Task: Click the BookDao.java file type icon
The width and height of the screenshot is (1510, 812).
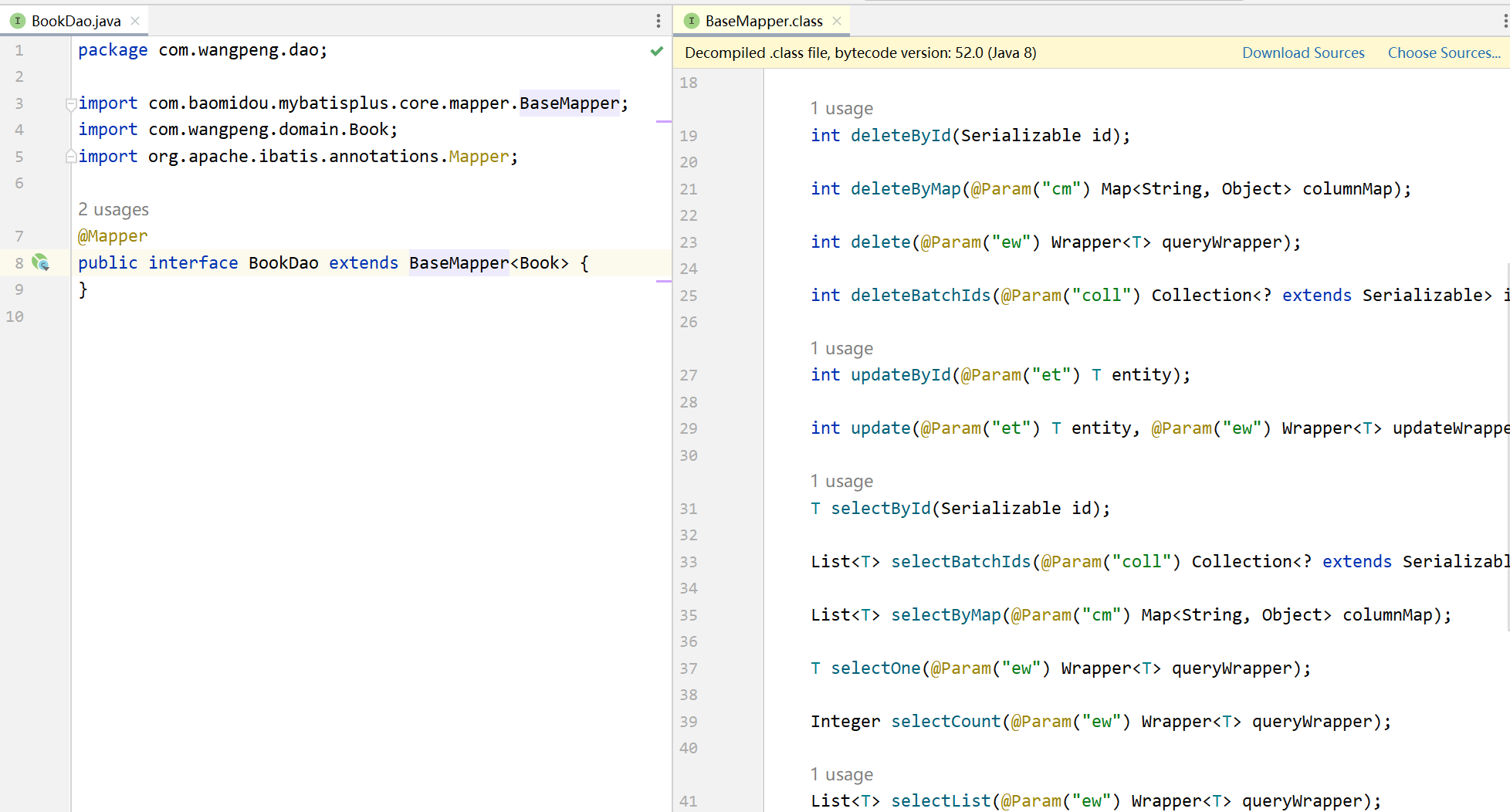Action: (x=18, y=21)
